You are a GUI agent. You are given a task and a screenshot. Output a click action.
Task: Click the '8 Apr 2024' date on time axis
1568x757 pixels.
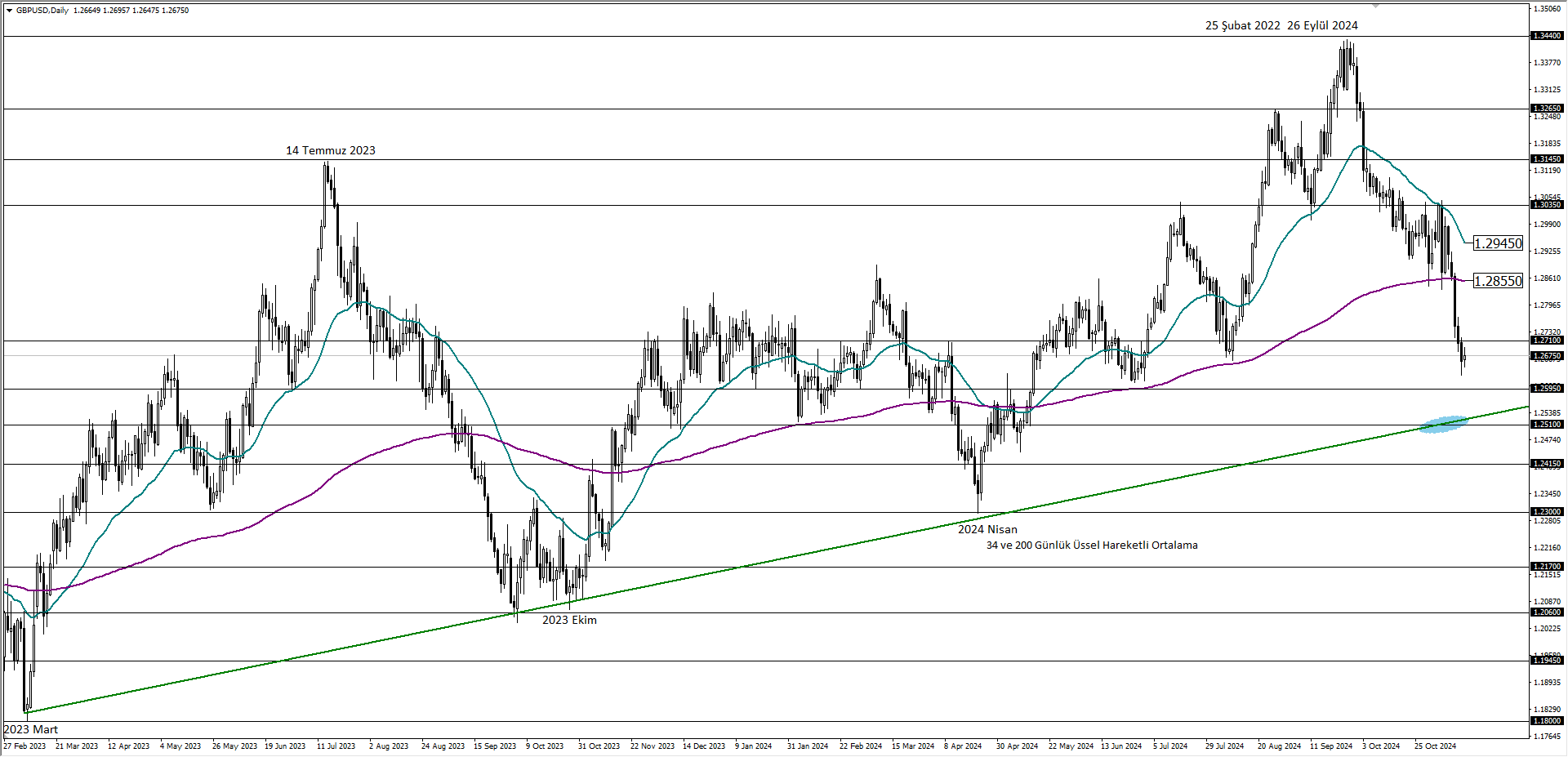tap(963, 746)
